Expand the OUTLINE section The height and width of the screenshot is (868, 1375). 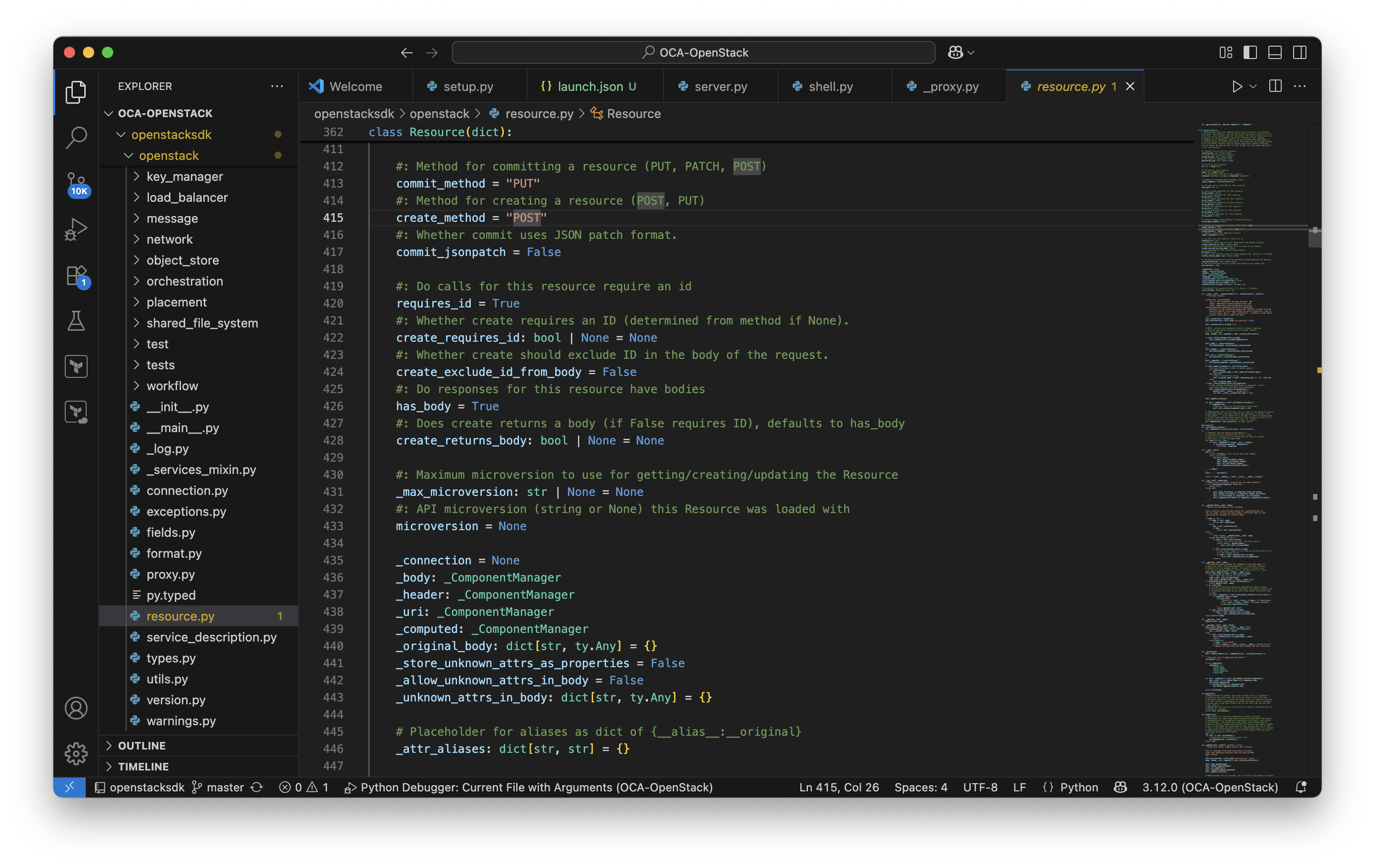141,745
